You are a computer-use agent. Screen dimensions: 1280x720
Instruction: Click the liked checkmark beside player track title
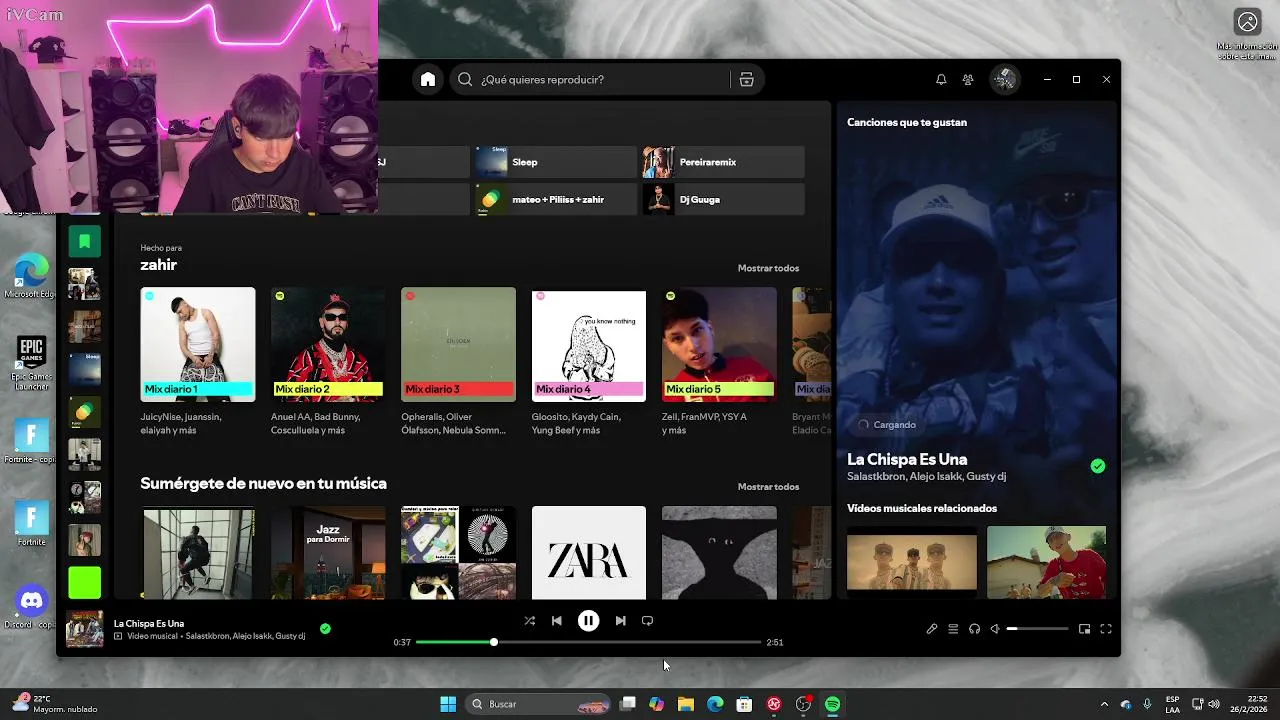coord(325,629)
